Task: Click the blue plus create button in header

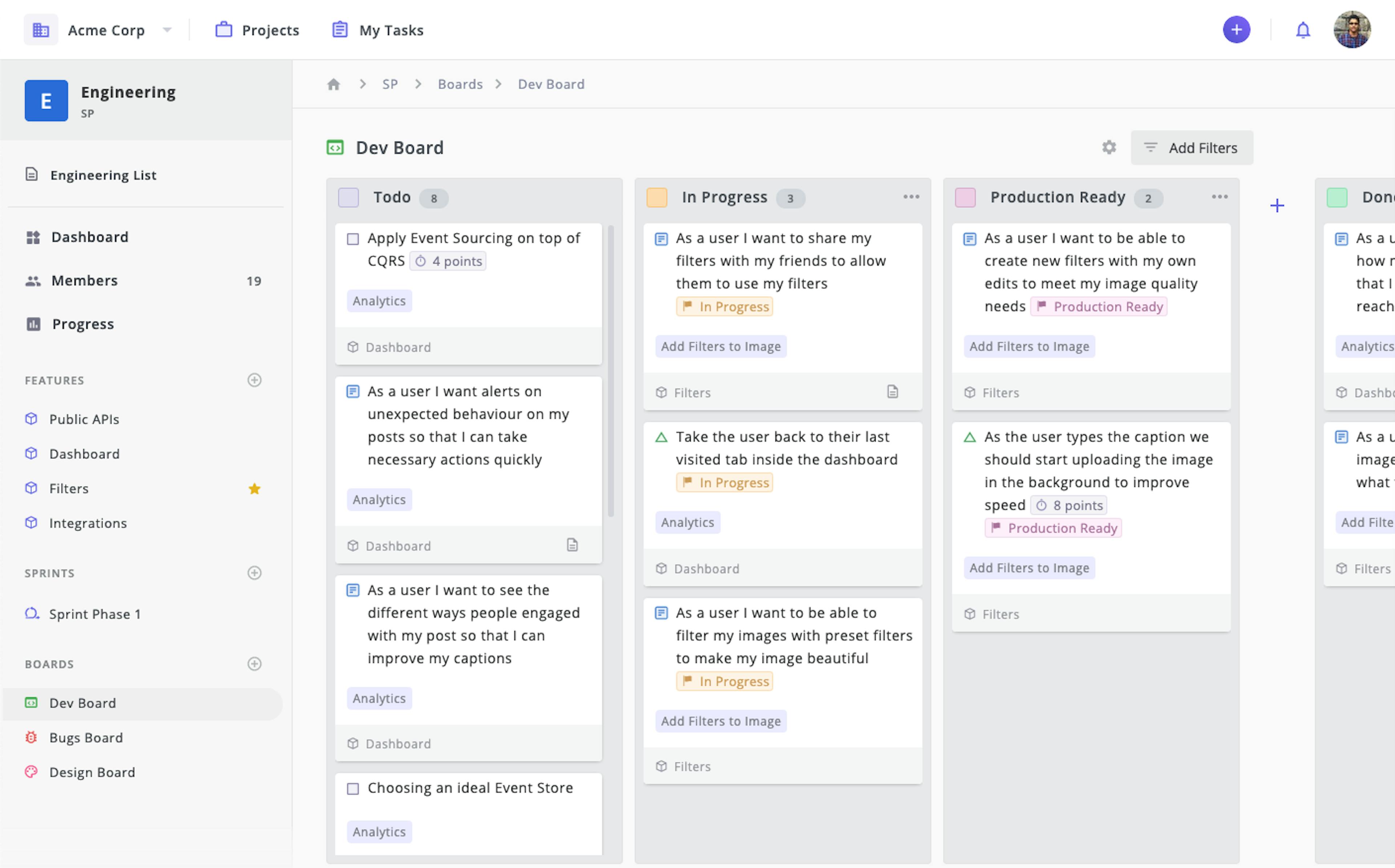Action: tap(1236, 30)
